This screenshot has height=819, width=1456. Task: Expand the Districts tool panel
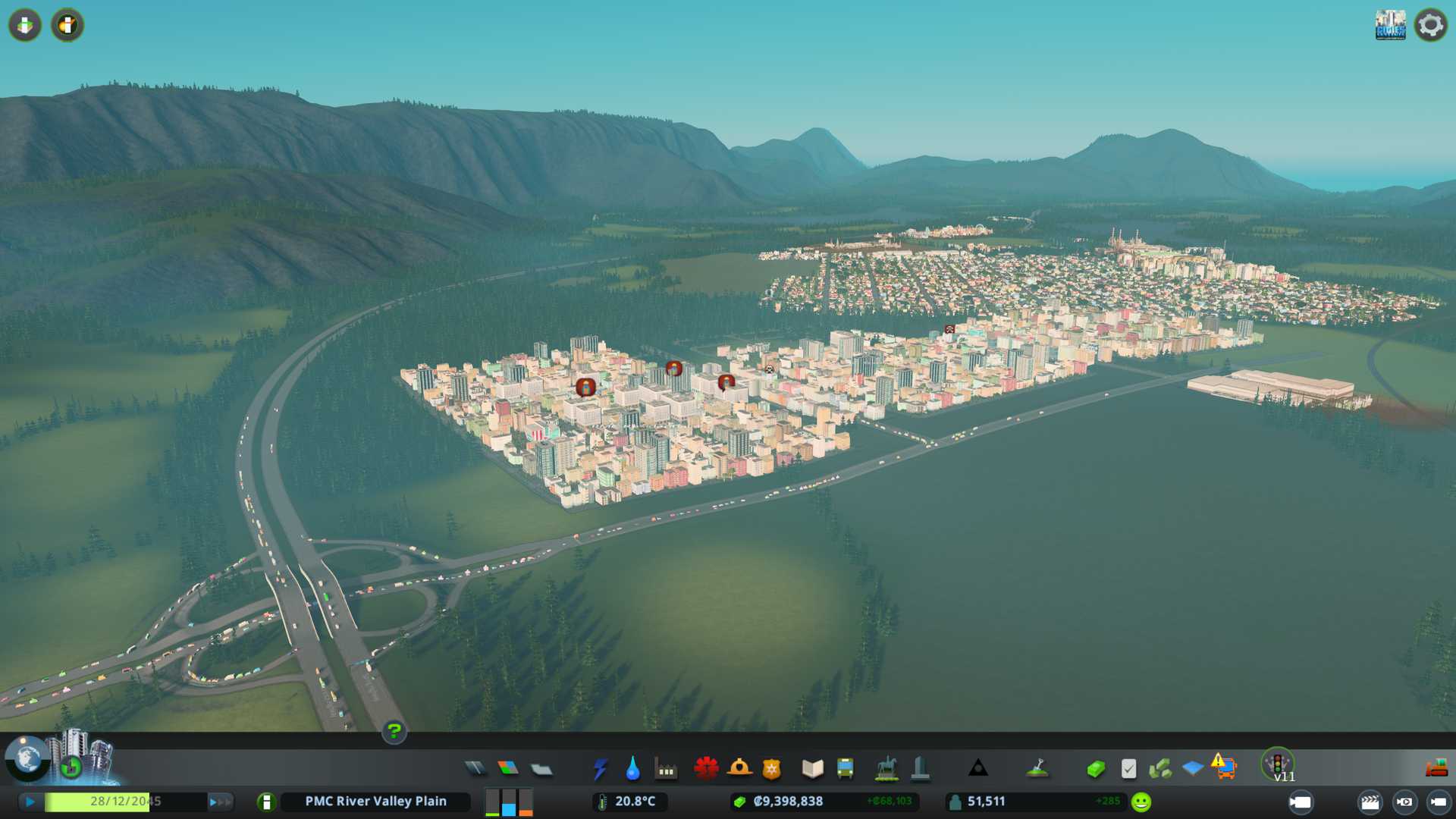point(541,769)
